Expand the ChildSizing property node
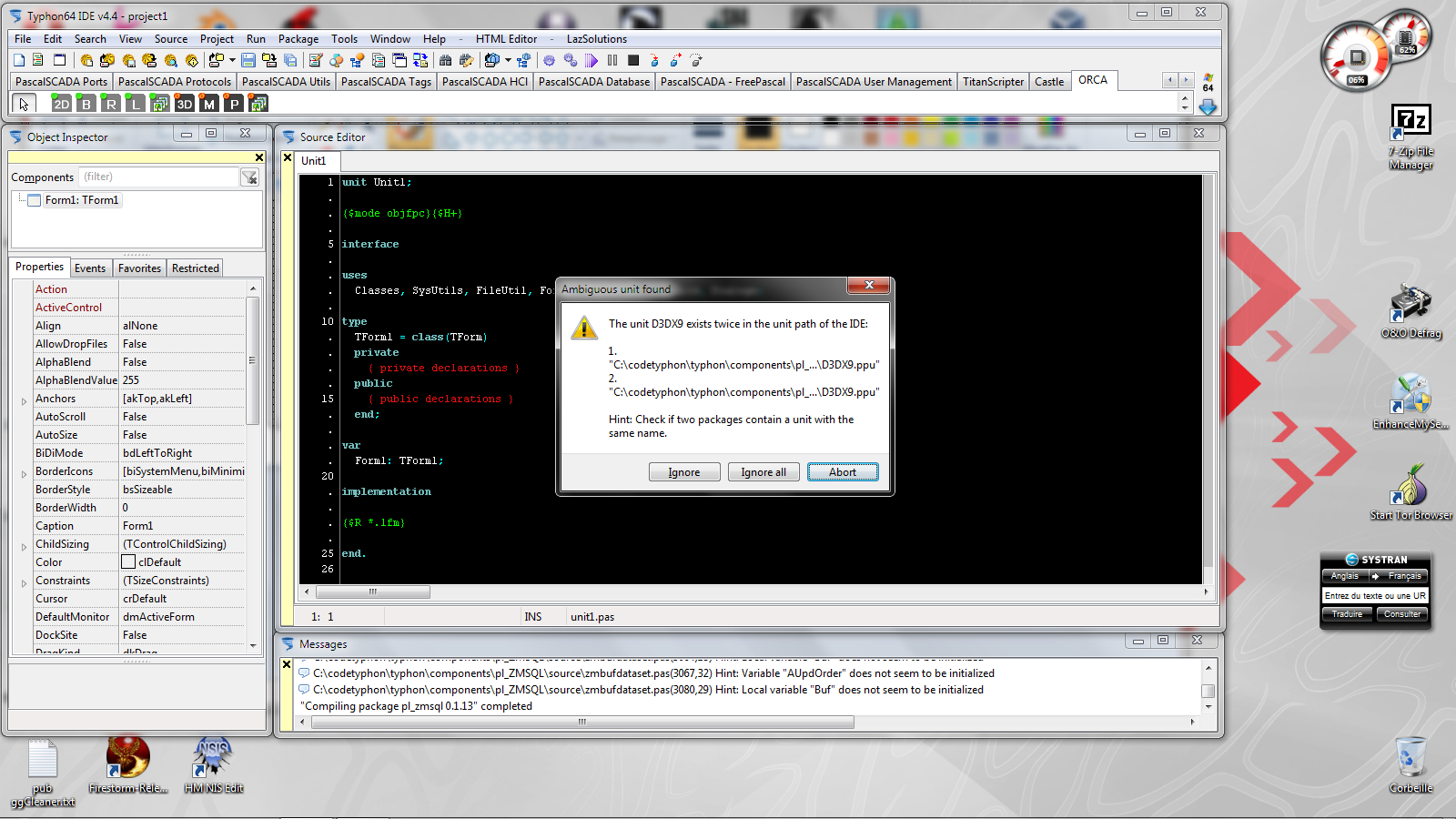 pos(24,546)
